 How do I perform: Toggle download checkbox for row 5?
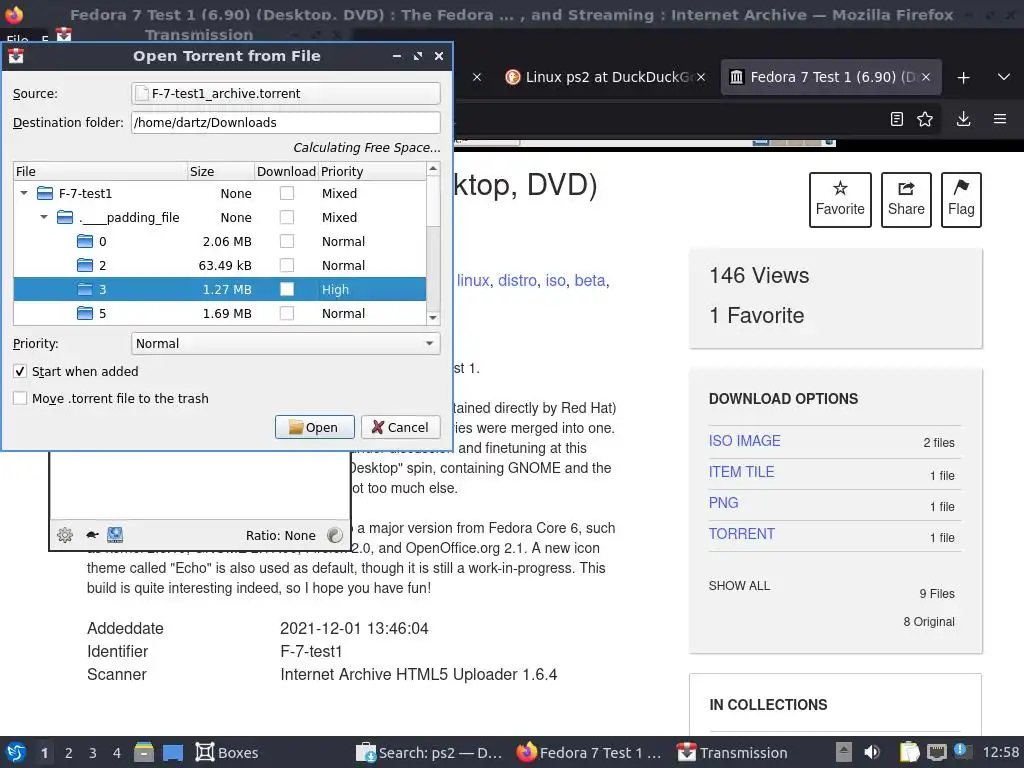(x=287, y=313)
